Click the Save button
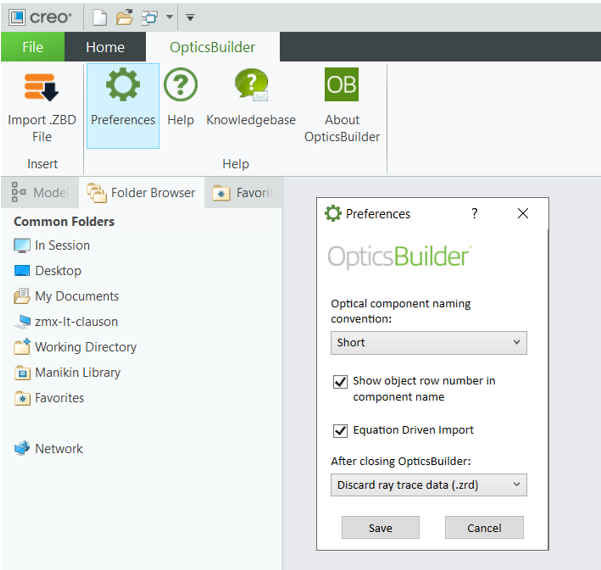Viewport: 601px width, 570px height. coord(381,527)
